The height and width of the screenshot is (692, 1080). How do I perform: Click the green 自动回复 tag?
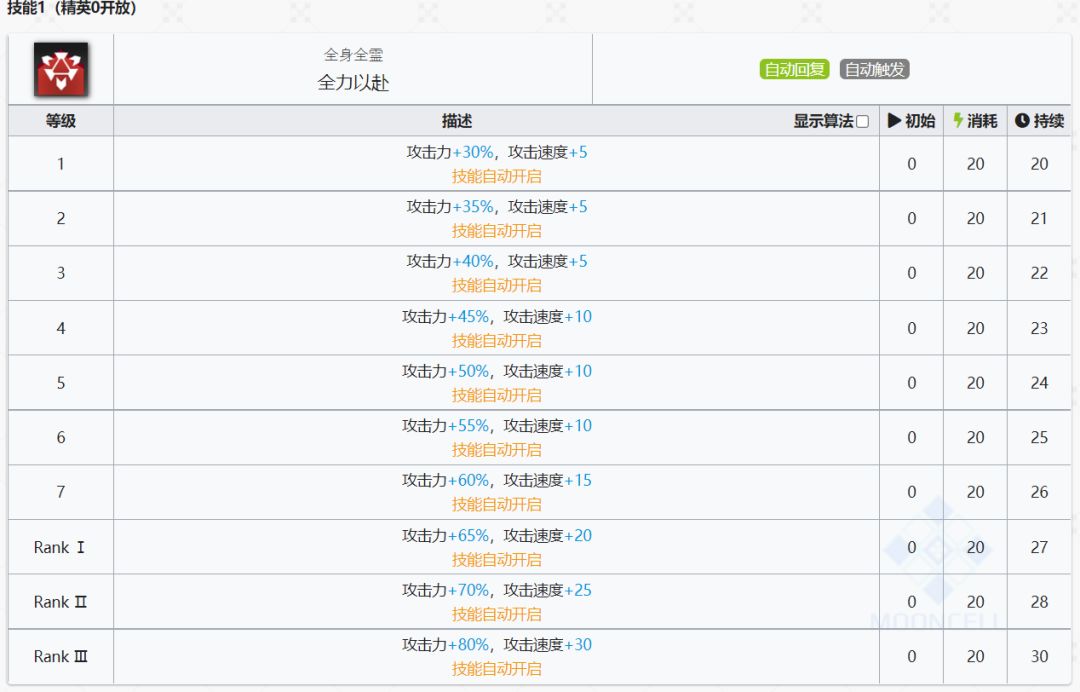(795, 70)
